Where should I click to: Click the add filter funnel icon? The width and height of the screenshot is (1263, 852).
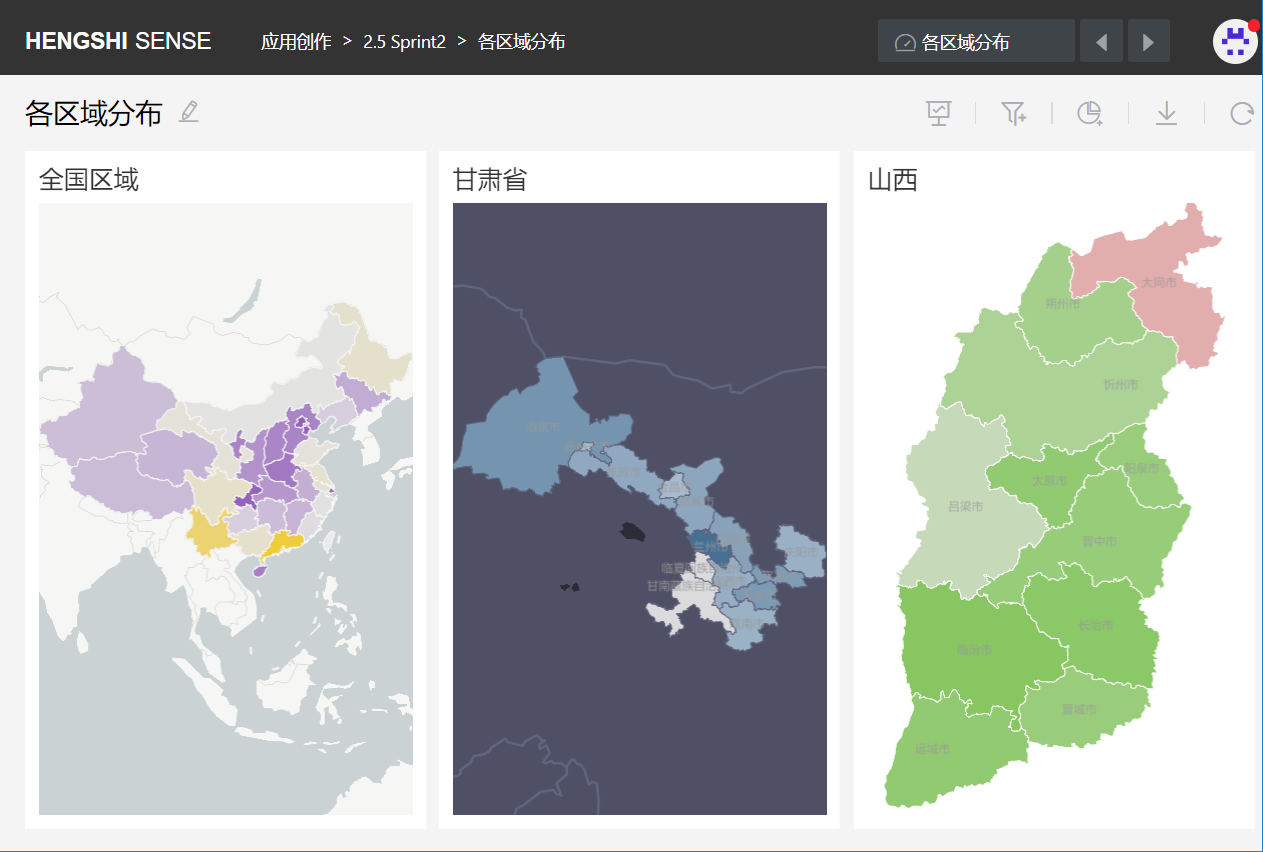tap(1014, 113)
